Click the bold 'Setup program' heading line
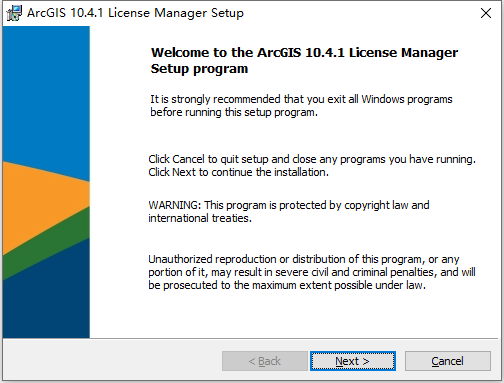Screen dimensions: 504x383 (x=199, y=69)
